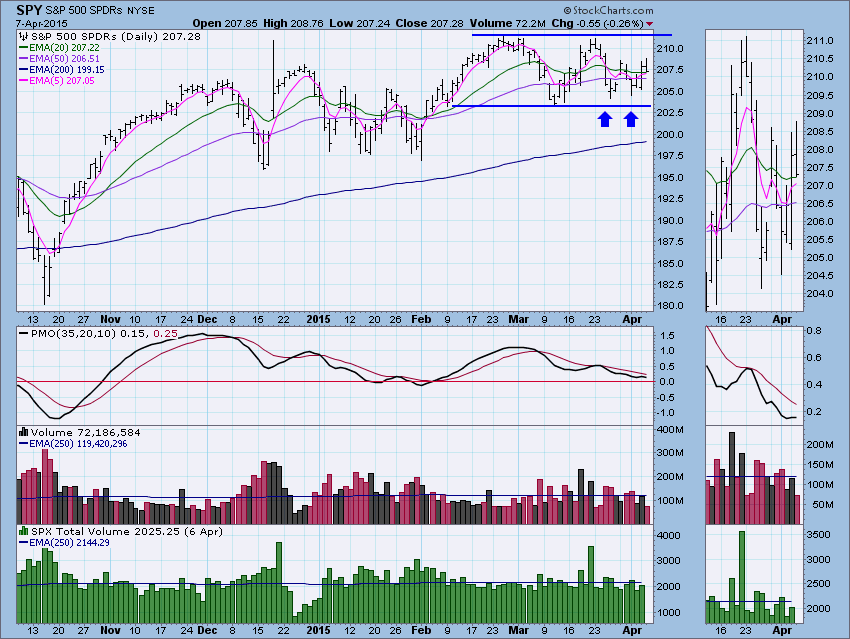Click the EMA(50) 206.51 legend entry
This screenshot has width=850, height=639.
coord(65,59)
